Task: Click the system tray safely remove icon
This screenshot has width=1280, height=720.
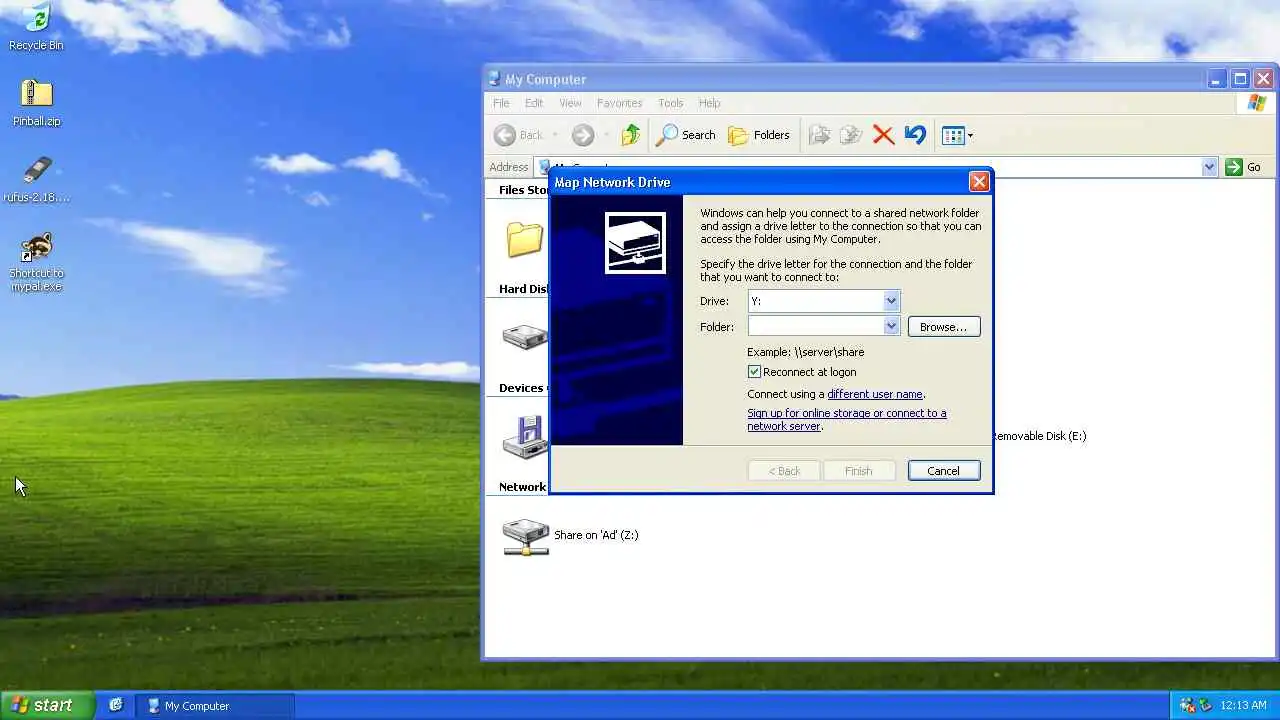Action: [x=1205, y=705]
